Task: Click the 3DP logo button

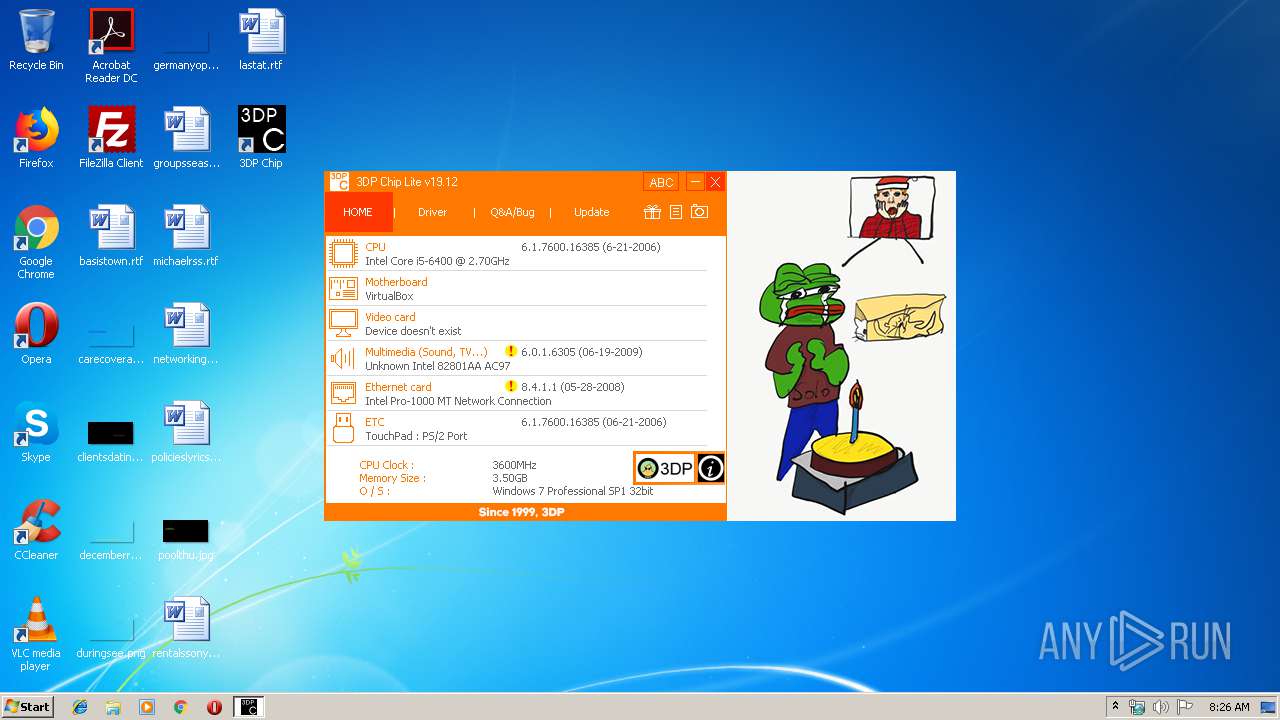Action: (665, 468)
